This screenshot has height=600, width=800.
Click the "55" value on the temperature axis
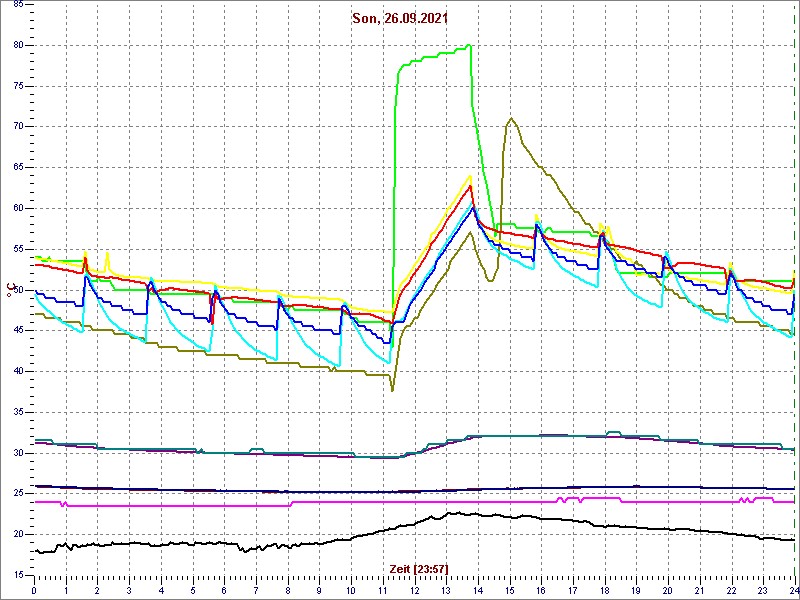point(17,249)
